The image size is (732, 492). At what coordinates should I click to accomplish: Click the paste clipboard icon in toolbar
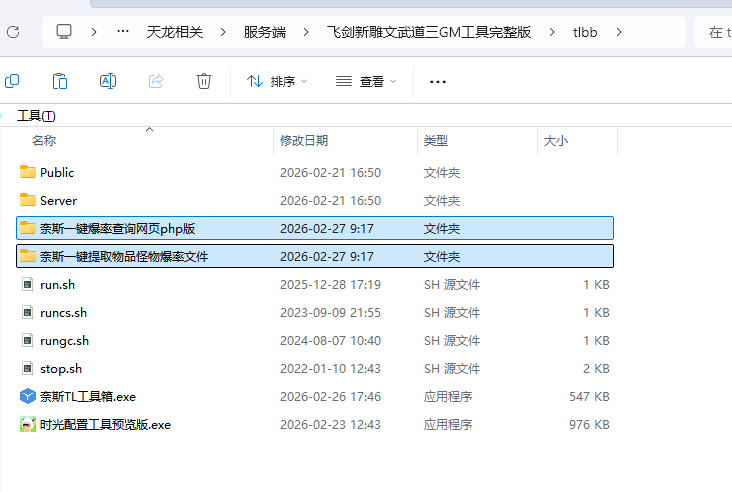pyautogui.click(x=60, y=81)
